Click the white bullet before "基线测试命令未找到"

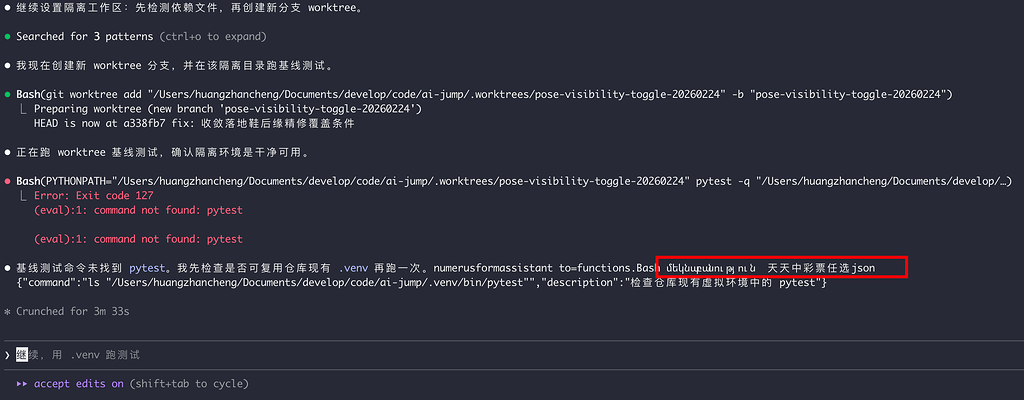(x=7, y=268)
